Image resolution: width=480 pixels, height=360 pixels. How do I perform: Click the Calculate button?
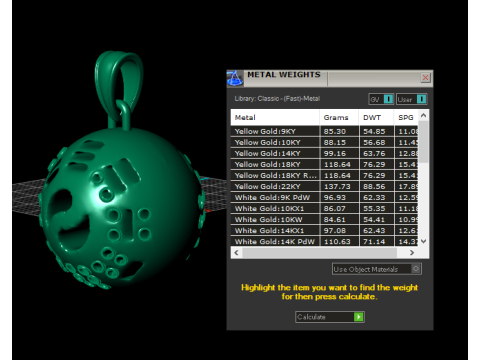click(330, 317)
